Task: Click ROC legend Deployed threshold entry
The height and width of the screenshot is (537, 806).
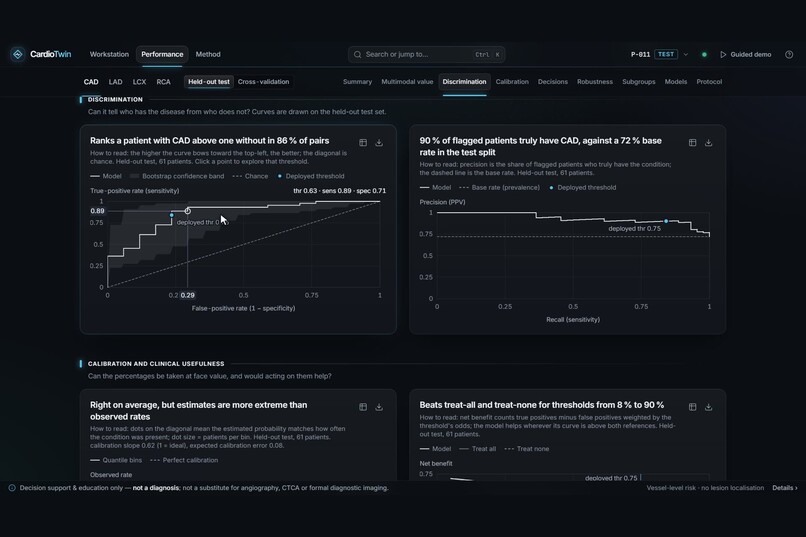Action: click(311, 176)
